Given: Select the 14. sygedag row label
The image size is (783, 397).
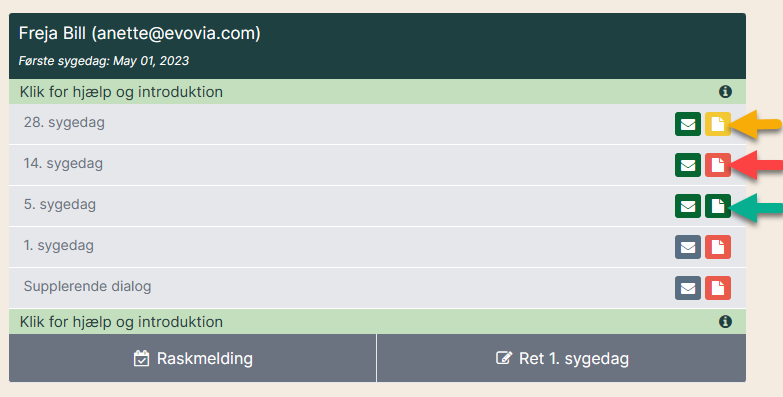Looking at the screenshot, I should coord(63,163).
